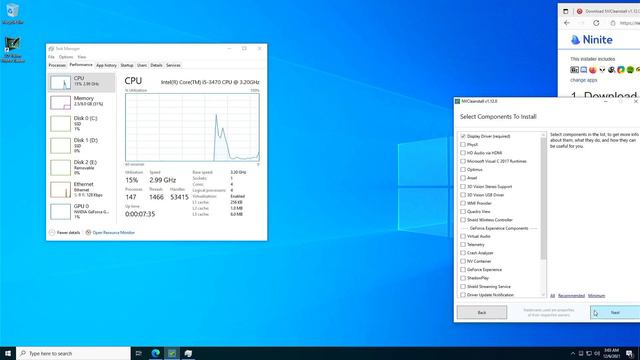This screenshot has height=360, width=640.
Task: Select Disk 0 (C:) in sidebar
Action: point(81,124)
